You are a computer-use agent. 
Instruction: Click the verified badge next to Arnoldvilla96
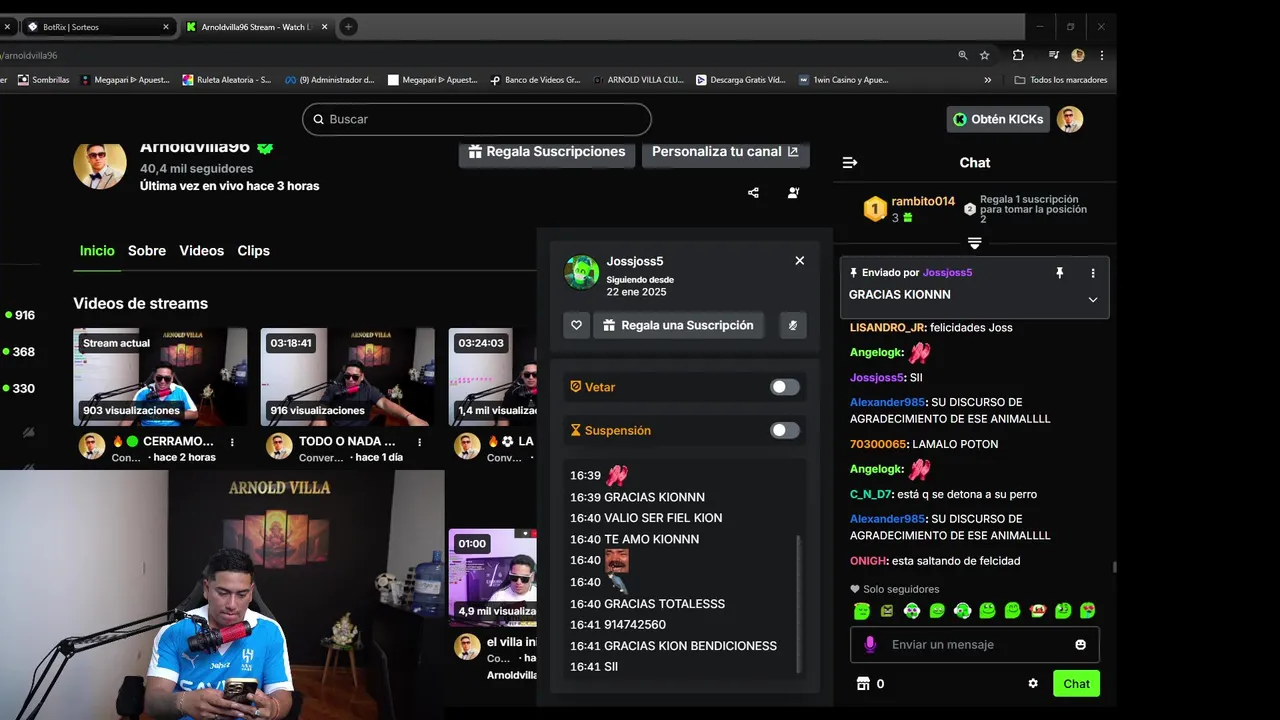(x=265, y=147)
